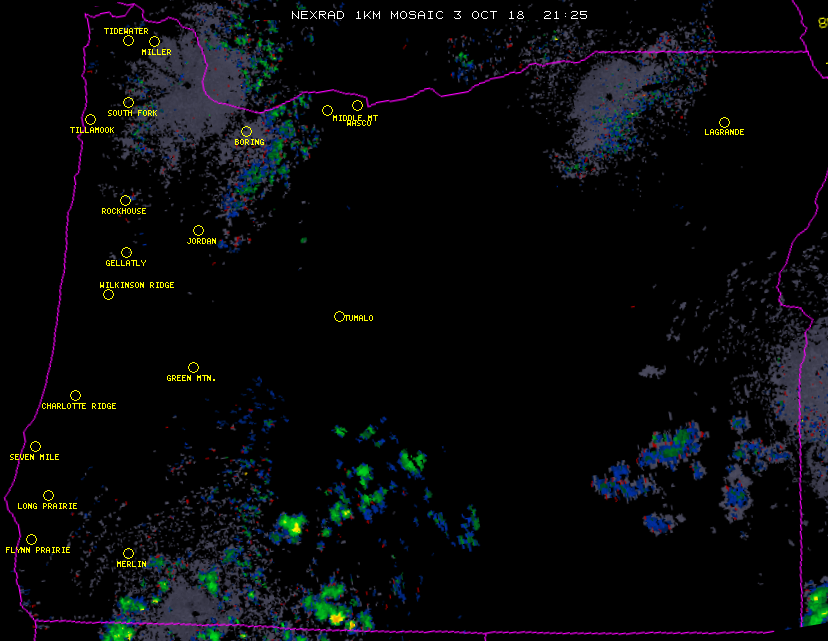Image resolution: width=828 pixels, height=641 pixels.
Task: Select the Jordan station circle
Action: pos(198,230)
